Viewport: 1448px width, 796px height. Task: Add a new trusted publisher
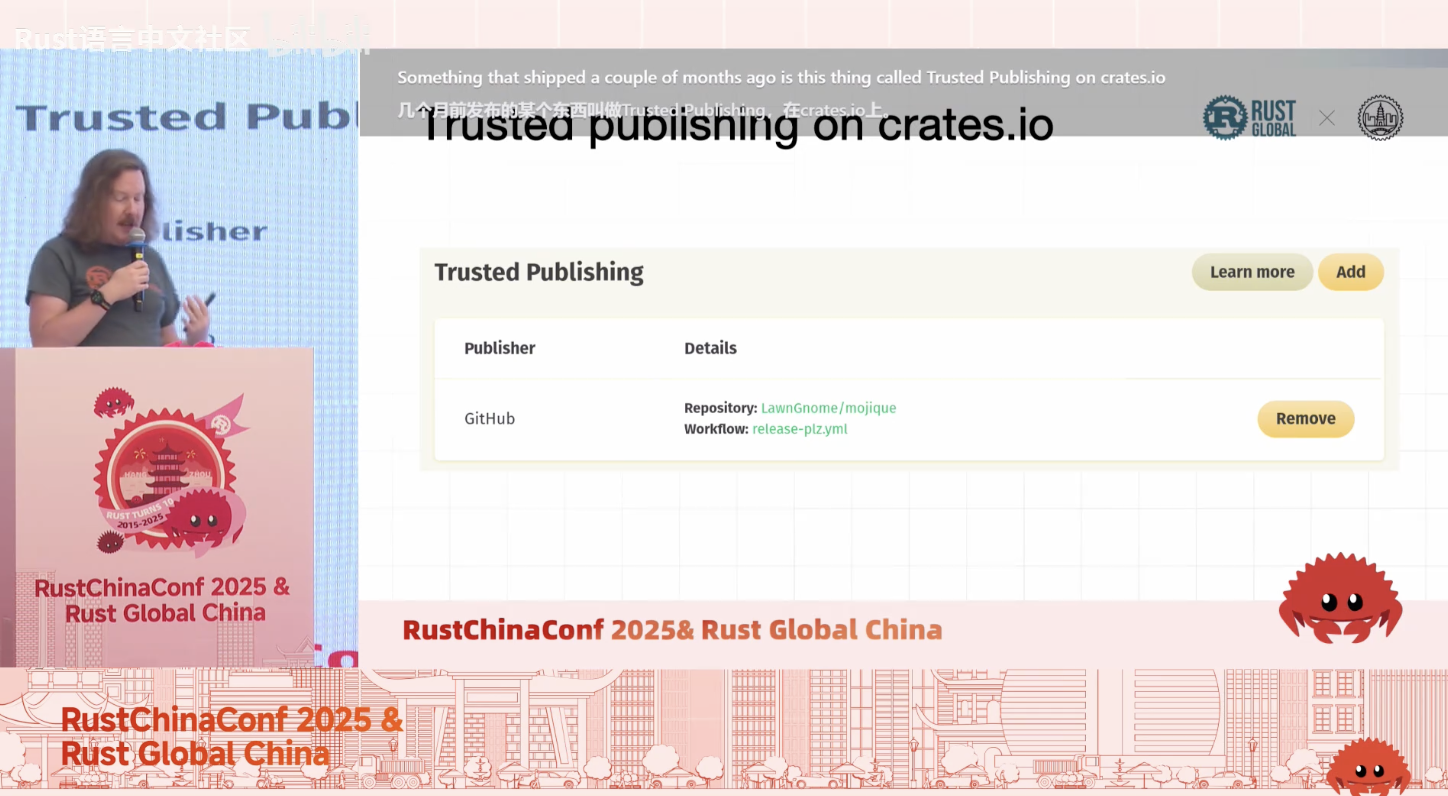pyautogui.click(x=1351, y=272)
